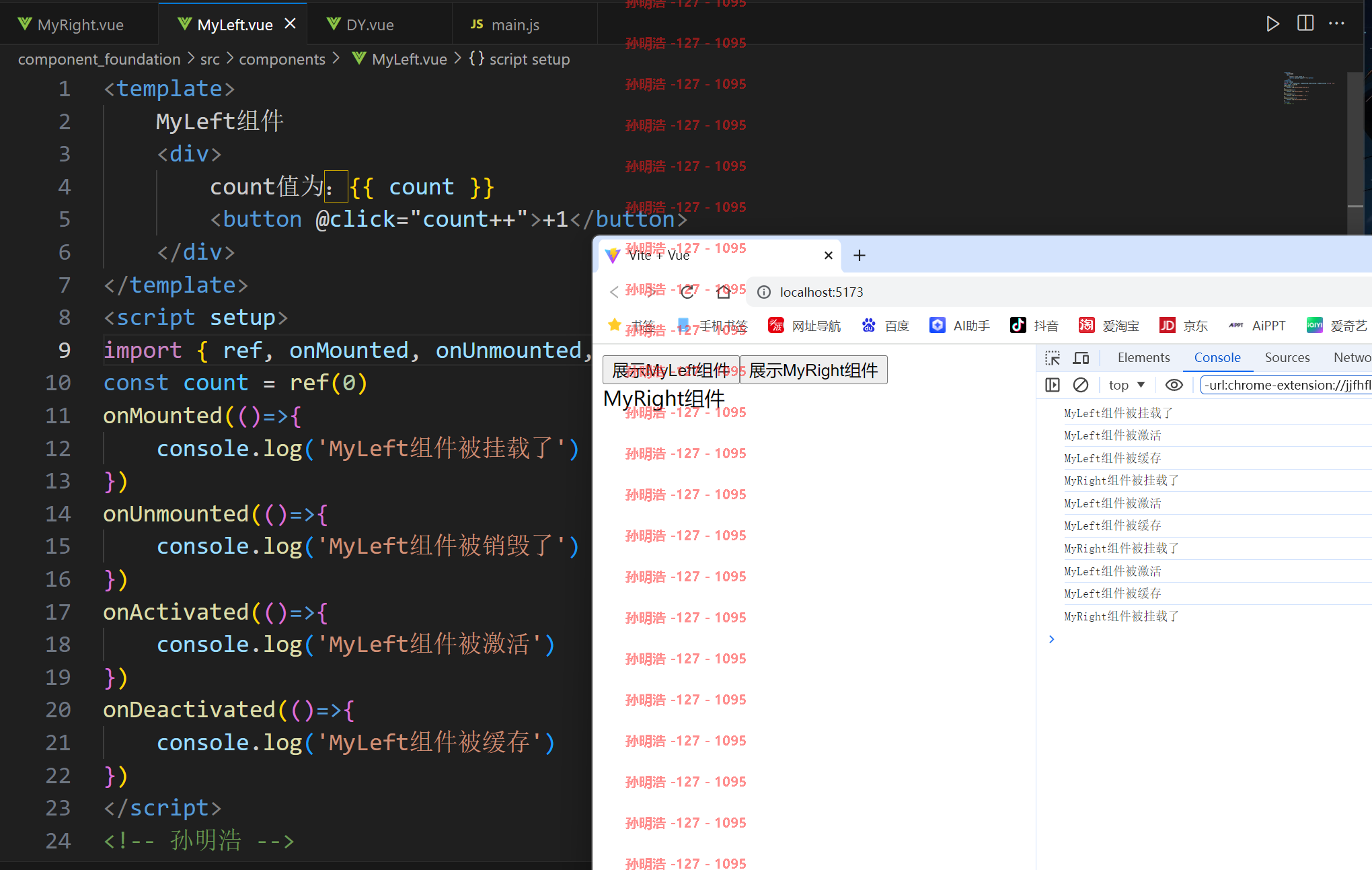Click line number 9 in the editor
The height and width of the screenshot is (870, 1372).
[65, 350]
